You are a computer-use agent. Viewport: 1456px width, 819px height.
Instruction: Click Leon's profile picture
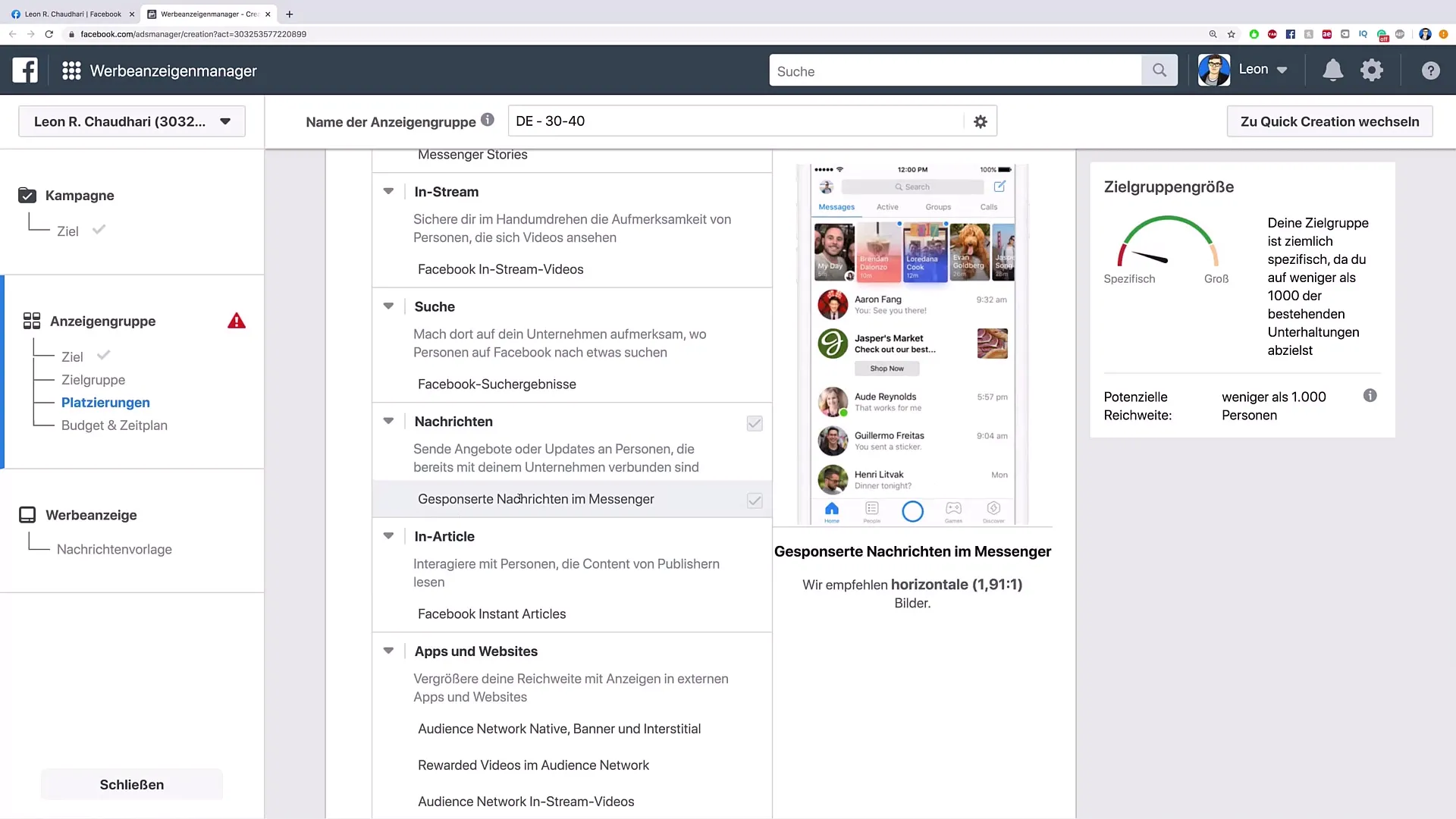point(1214,71)
